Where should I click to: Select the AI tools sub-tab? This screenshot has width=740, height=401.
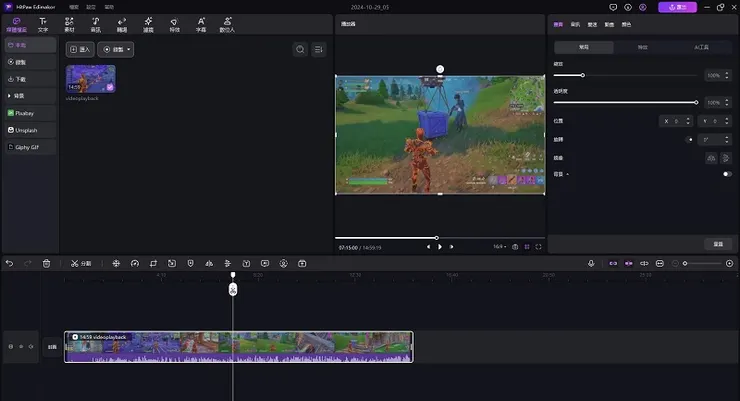[701, 47]
